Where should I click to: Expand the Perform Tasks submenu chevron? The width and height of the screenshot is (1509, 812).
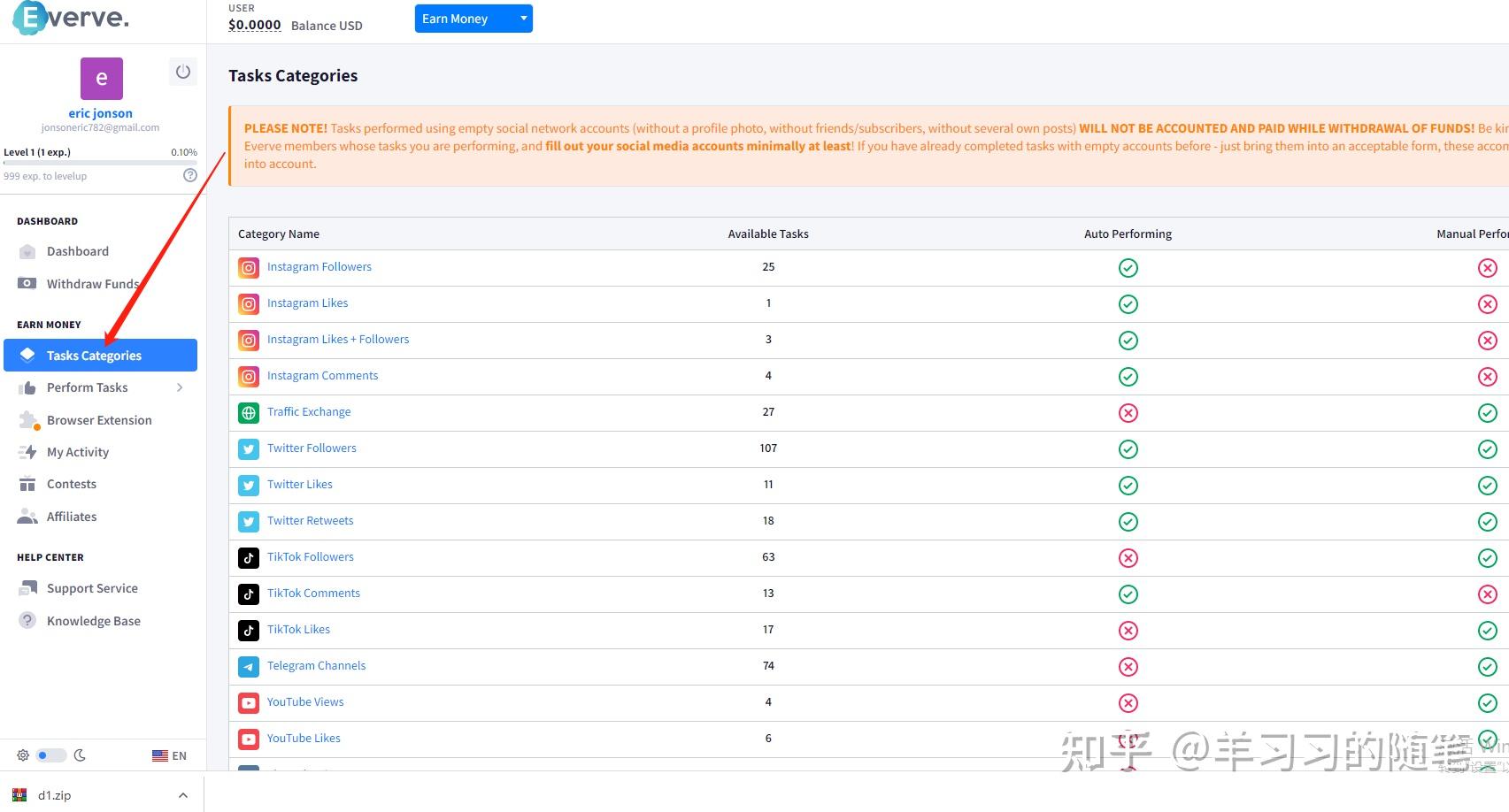[180, 387]
